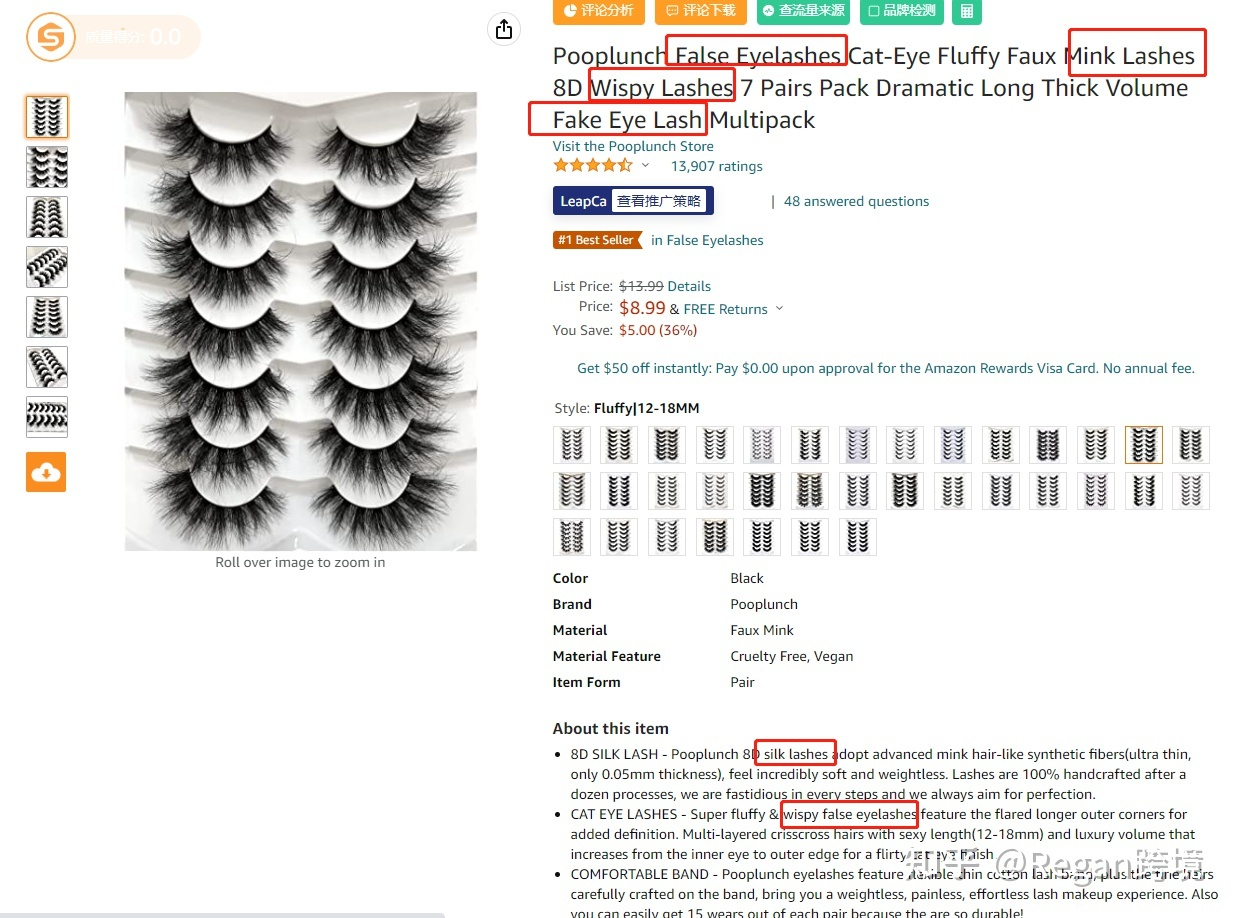Open 48 answered questions link

click(x=856, y=201)
